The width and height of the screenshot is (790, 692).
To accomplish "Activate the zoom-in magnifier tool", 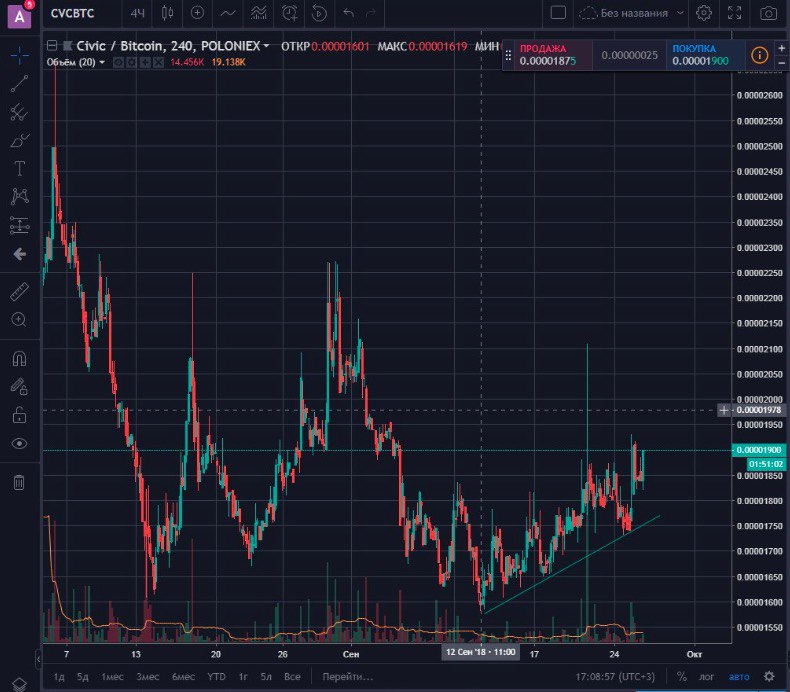I will 19,320.
